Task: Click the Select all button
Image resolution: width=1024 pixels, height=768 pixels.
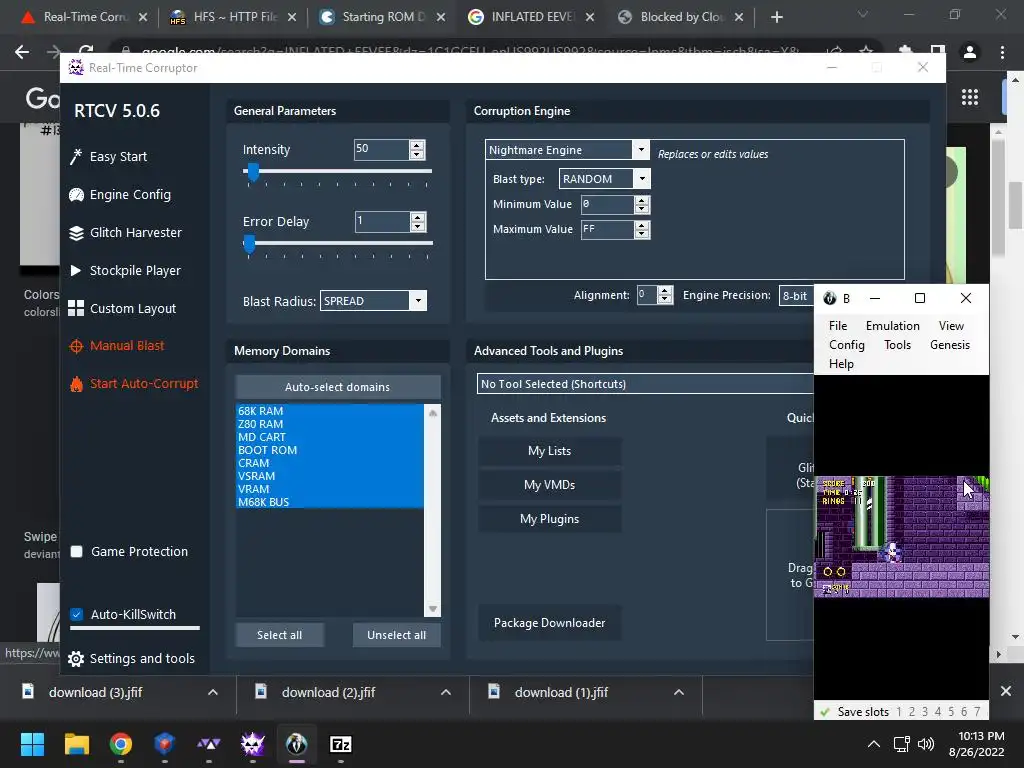Action: [280, 635]
